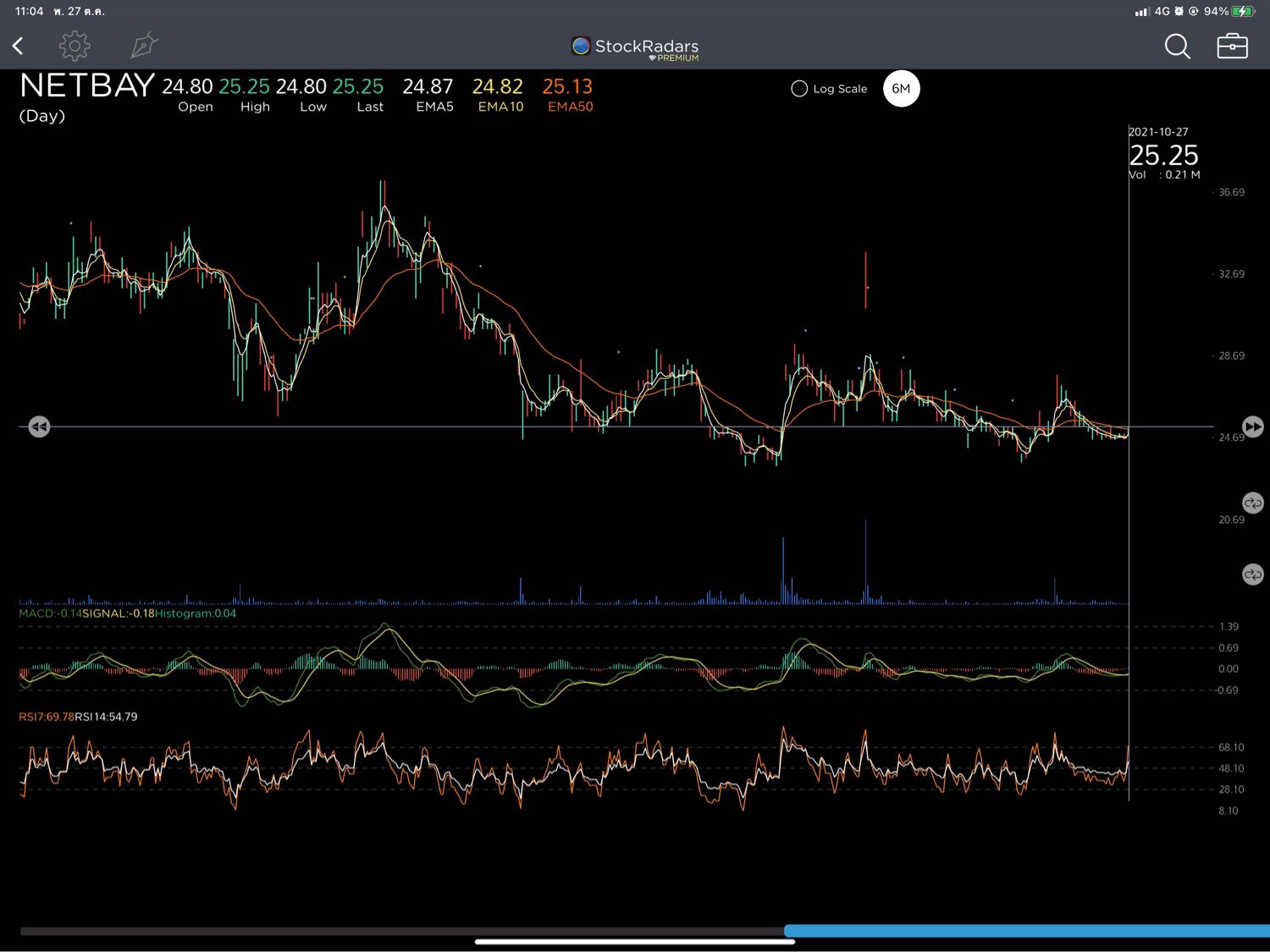This screenshot has width=1270, height=952.
Task: Click the 1.39 MACD axis label
Action: (1229, 626)
